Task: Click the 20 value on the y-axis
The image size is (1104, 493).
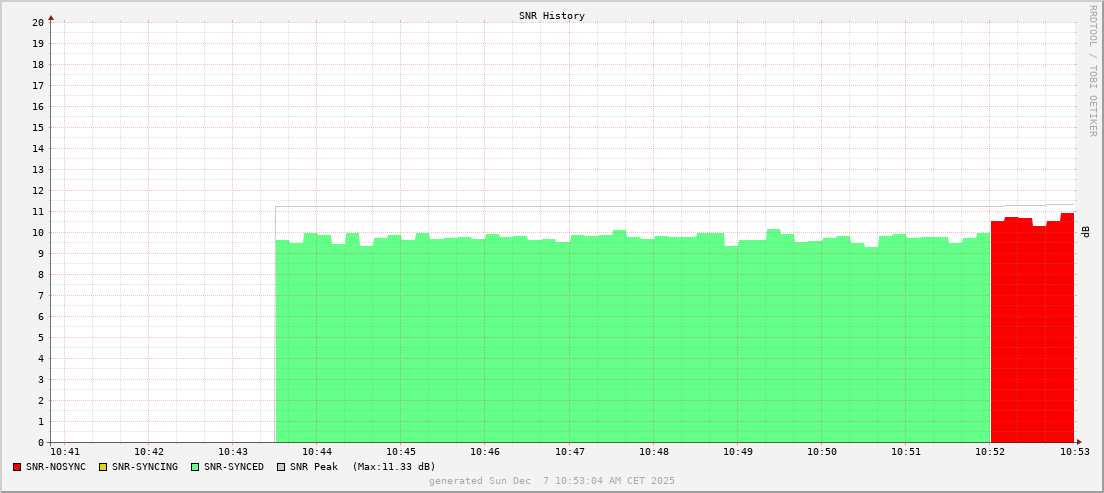Action: 37,22
